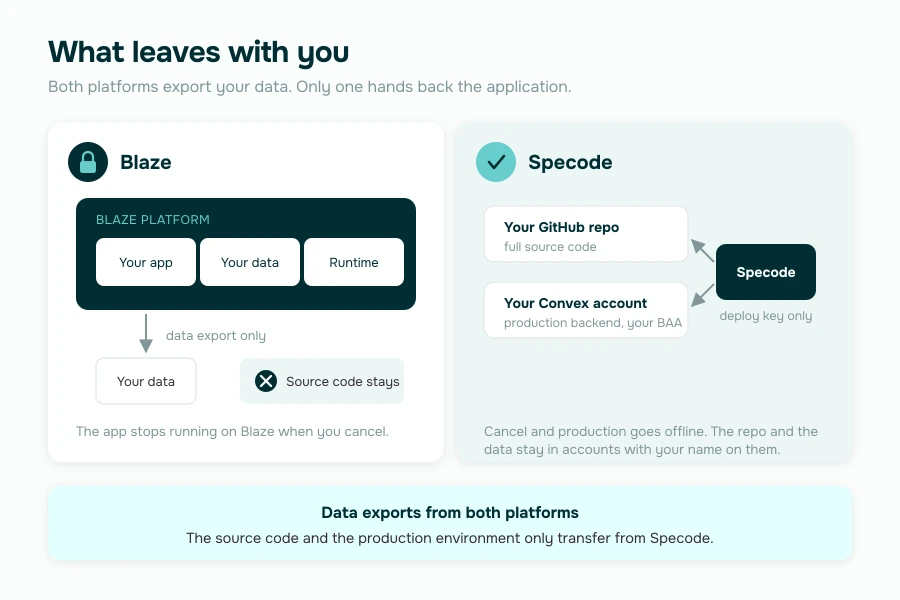The height and width of the screenshot is (600, 900).
Task: Click the Blaze lock icon
Action: pos(88,162)
